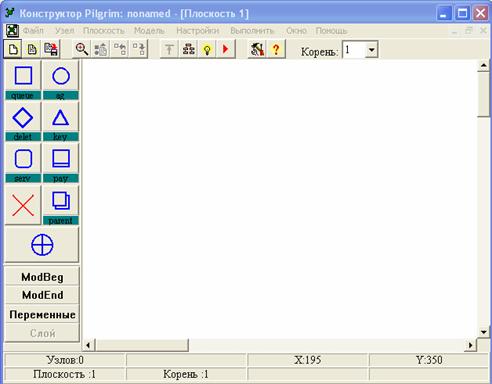Click the document icon left of Файл
Viewport: 492px width, 384px height.
click(12, 31)
